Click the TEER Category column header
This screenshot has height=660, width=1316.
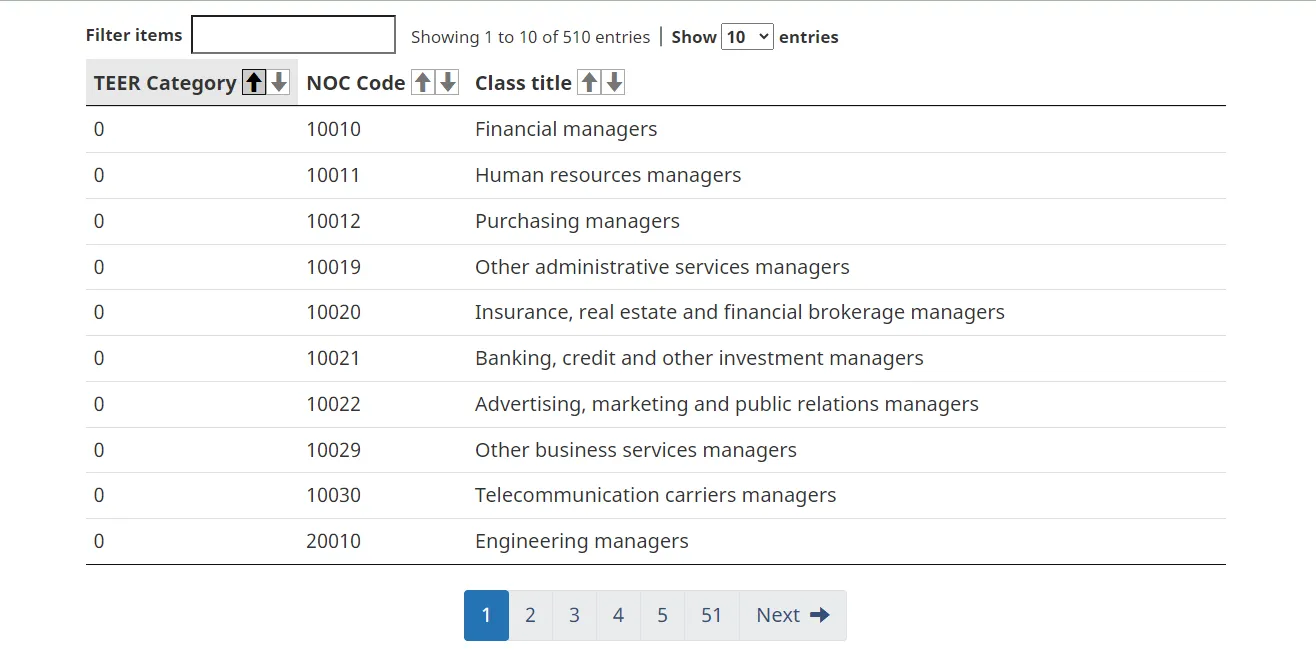(165, 83)
